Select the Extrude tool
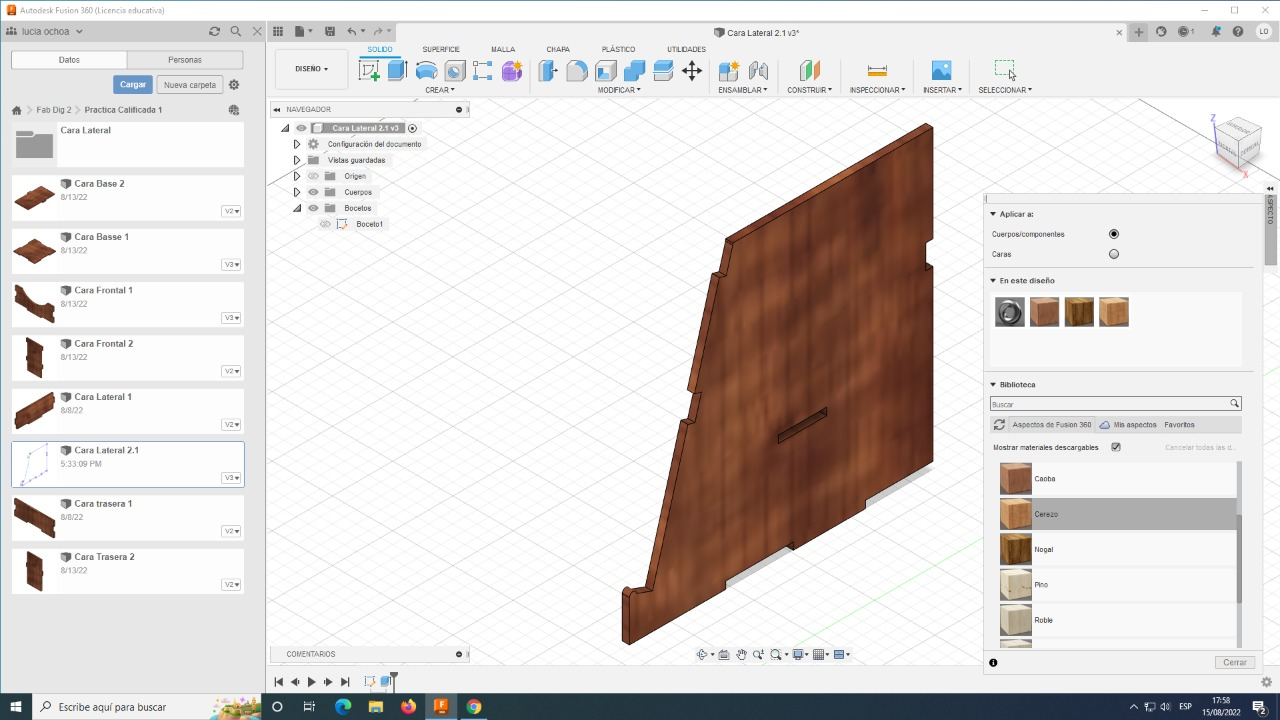Image resolution: width=1280 pixels, height=720 pixels. click(x=397, y=70)
